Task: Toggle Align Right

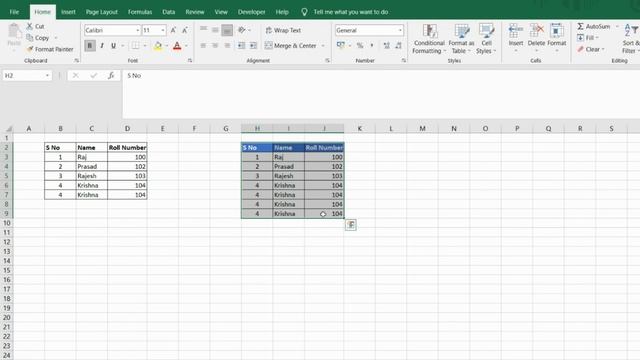Action: tap(227, 46)
